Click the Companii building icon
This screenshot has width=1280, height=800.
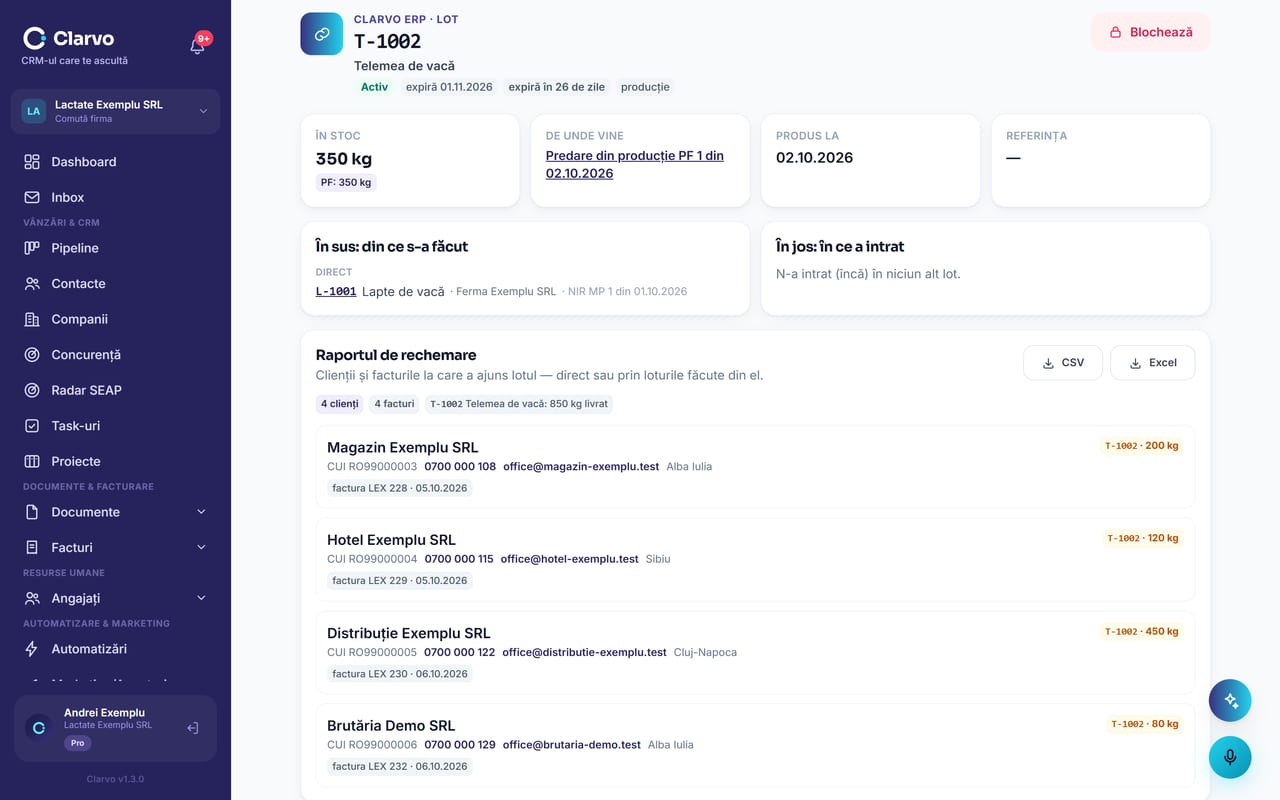[x=32, y=319]
